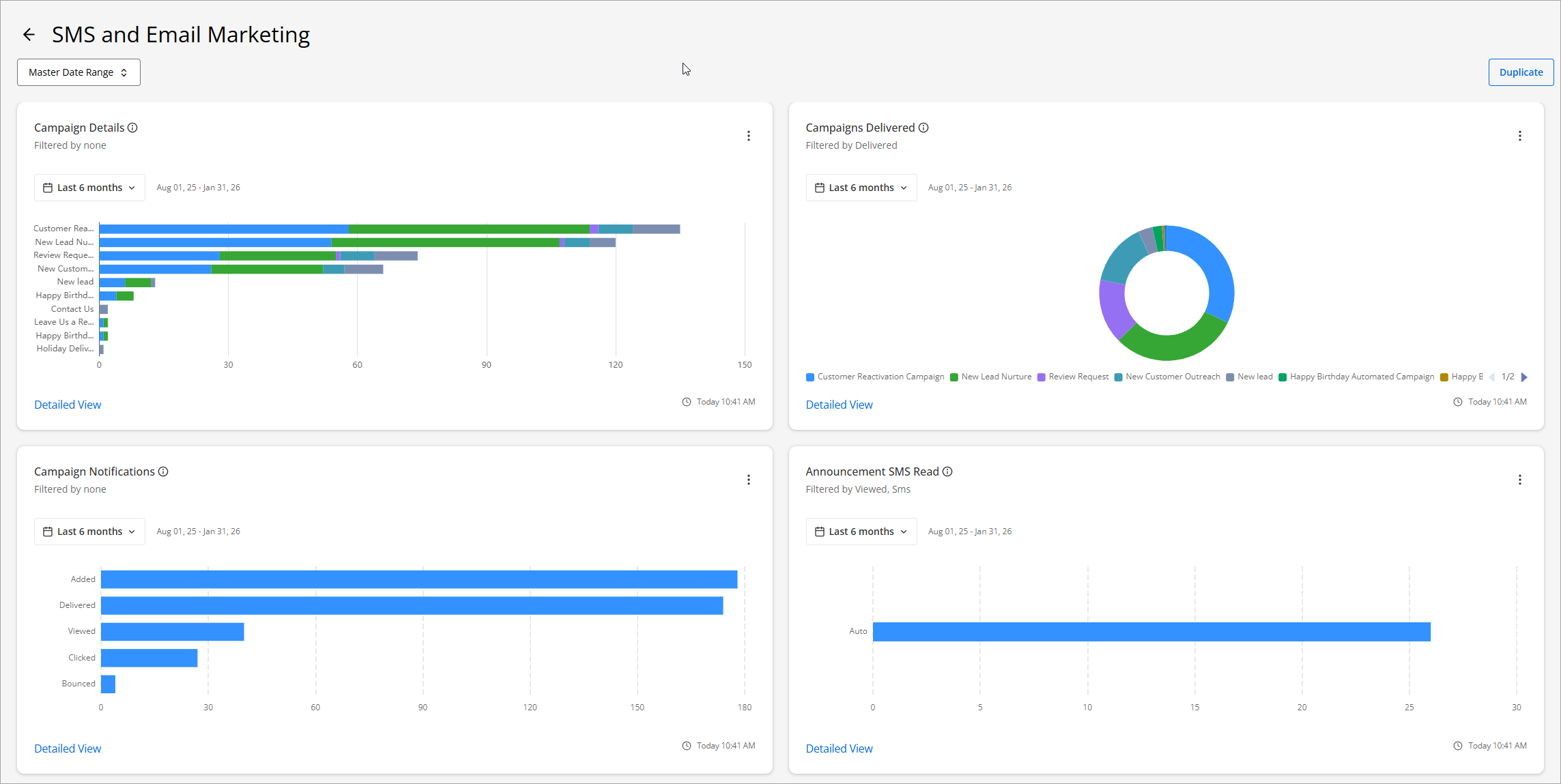1561x784 pixels.
Task: Open Announcement SMS Read three-dot menu
Action: 1519,480
